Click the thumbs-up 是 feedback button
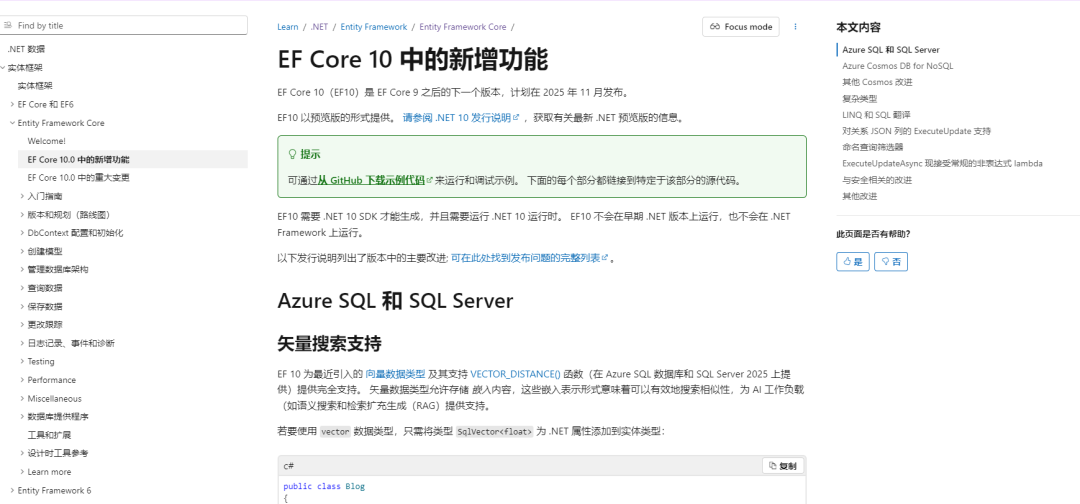 pos(852,261)
